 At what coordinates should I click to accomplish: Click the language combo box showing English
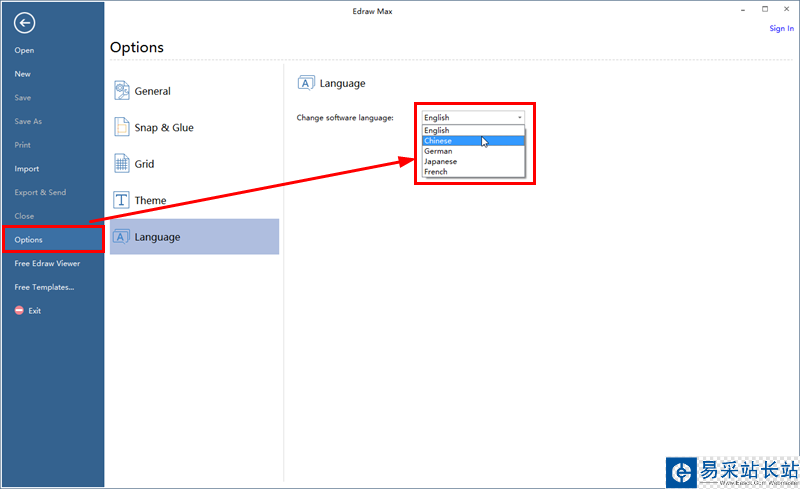tap(473, 117)
